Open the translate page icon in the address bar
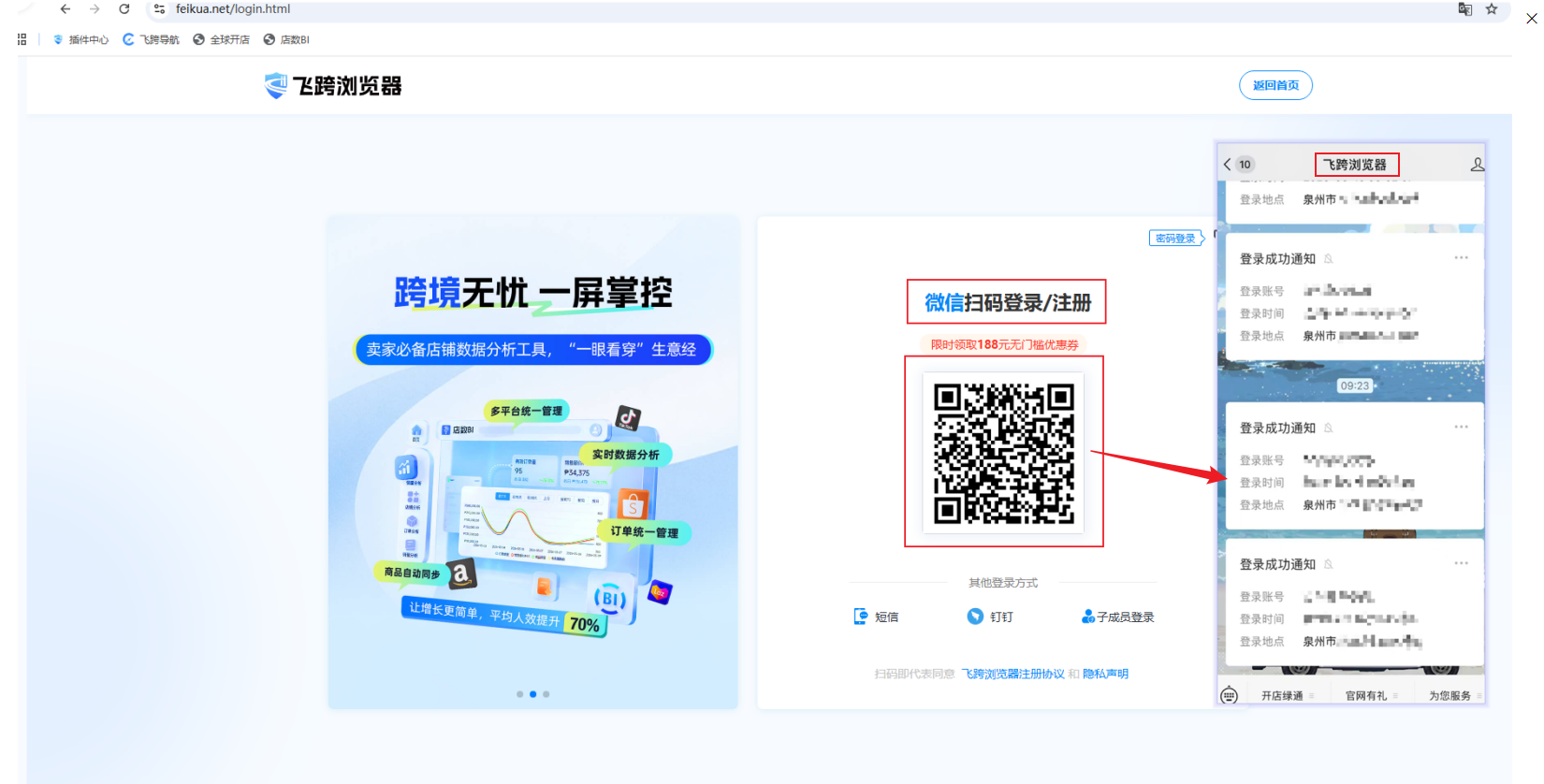This screenshot has width=1544, height=784. 1465,9
